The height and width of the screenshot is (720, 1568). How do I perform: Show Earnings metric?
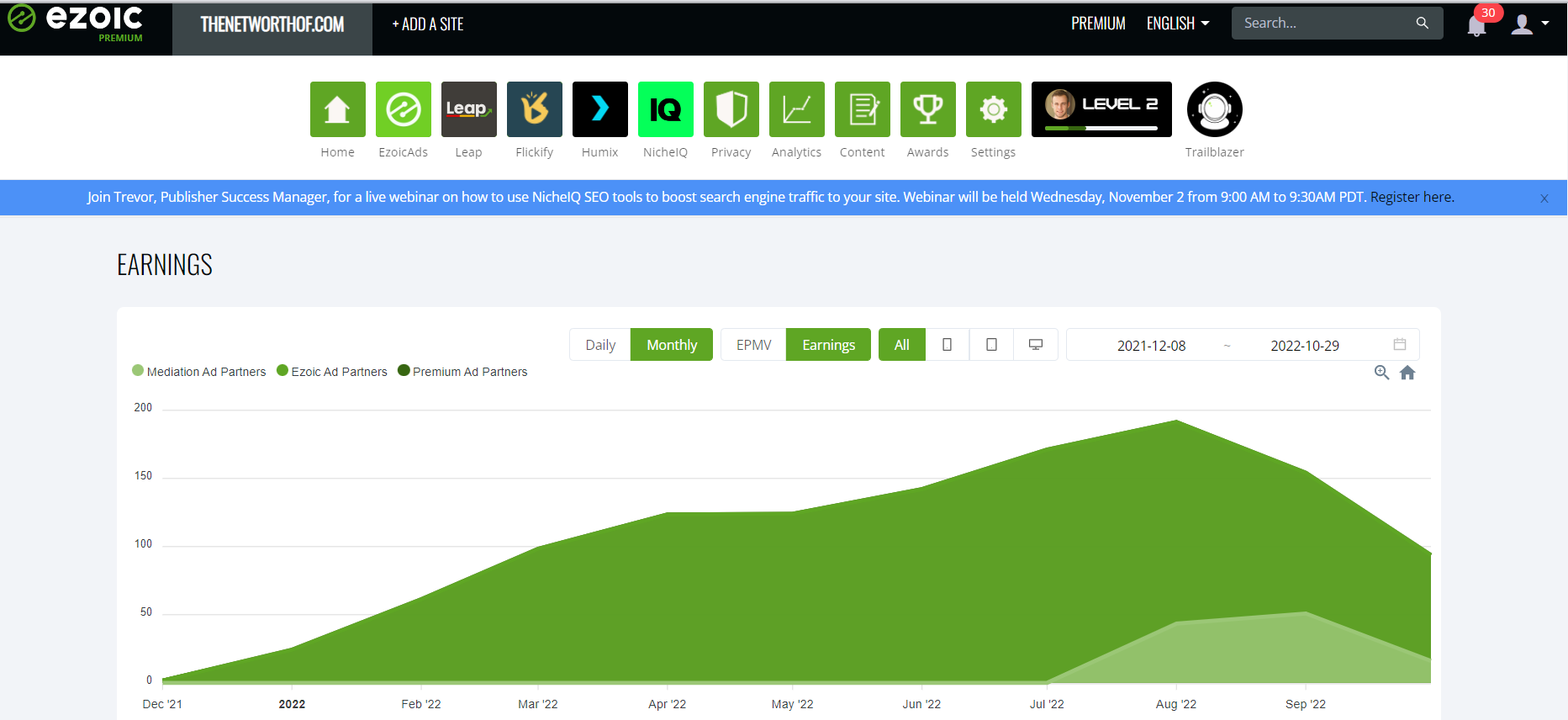point(828,345)
